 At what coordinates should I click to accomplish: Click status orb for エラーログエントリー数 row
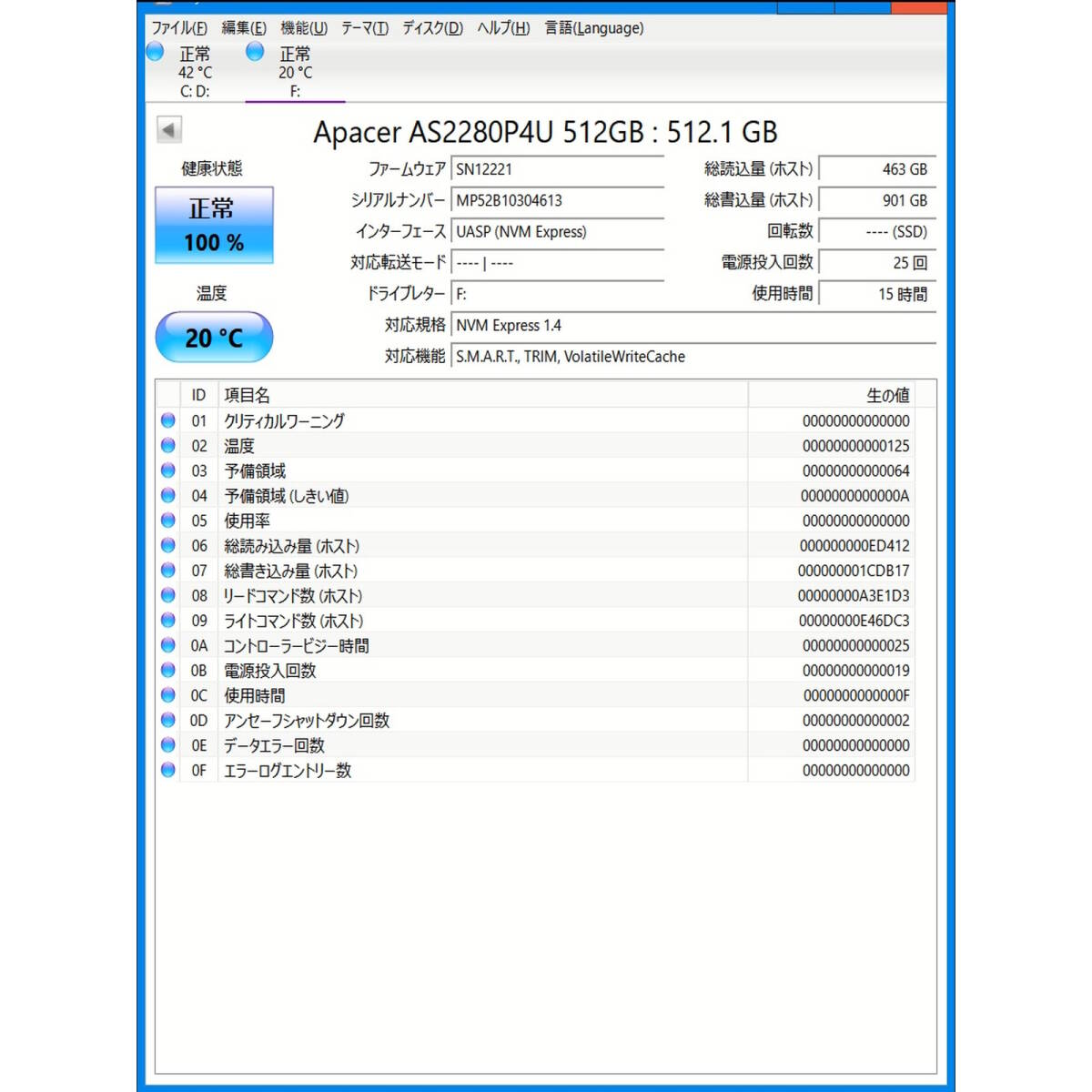(x=168, y=770)
